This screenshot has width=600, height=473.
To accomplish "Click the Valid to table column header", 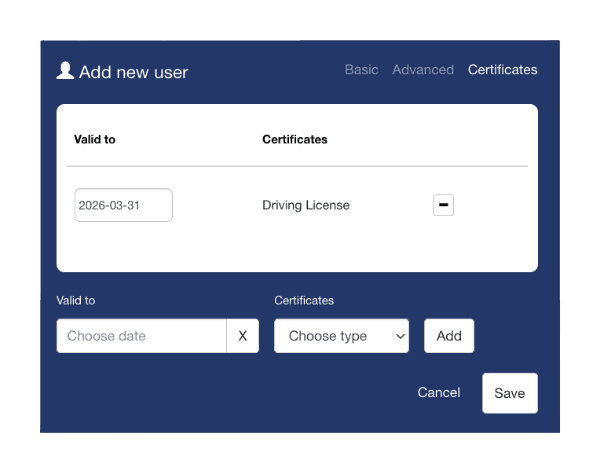I will (95, 139).
